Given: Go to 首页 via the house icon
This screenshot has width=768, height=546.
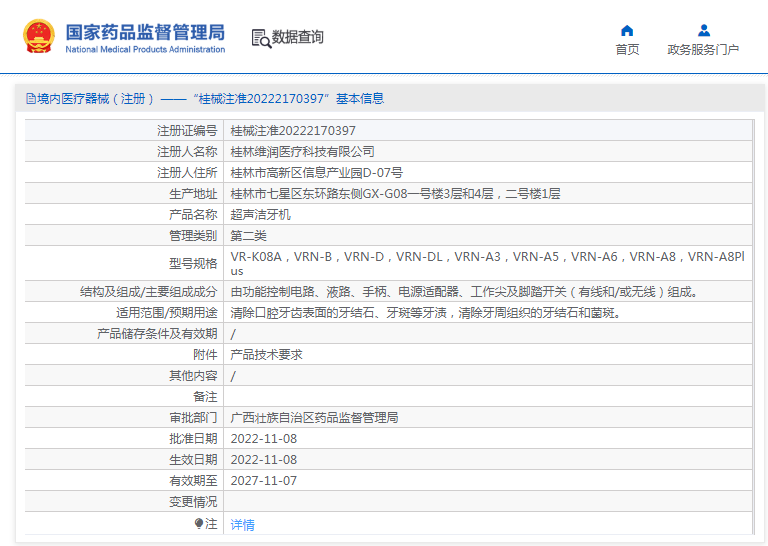Looking at the screenshot, I should pos(627,31).
